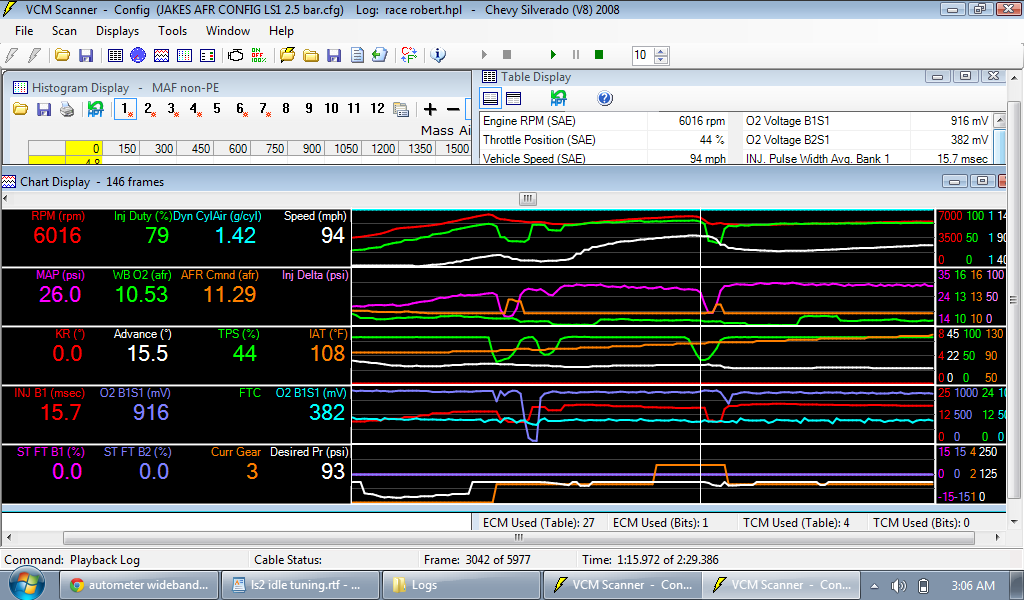
Task: Open Chart Display icon in main toolbar
Action: [x=161, y=55]
